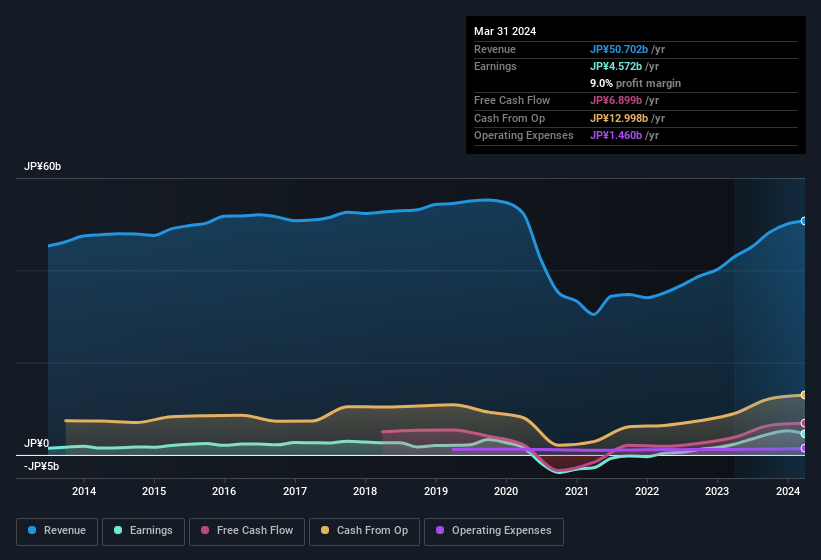
Task: Toggle the Revenue series in the legend
Action: coord(58,531)
